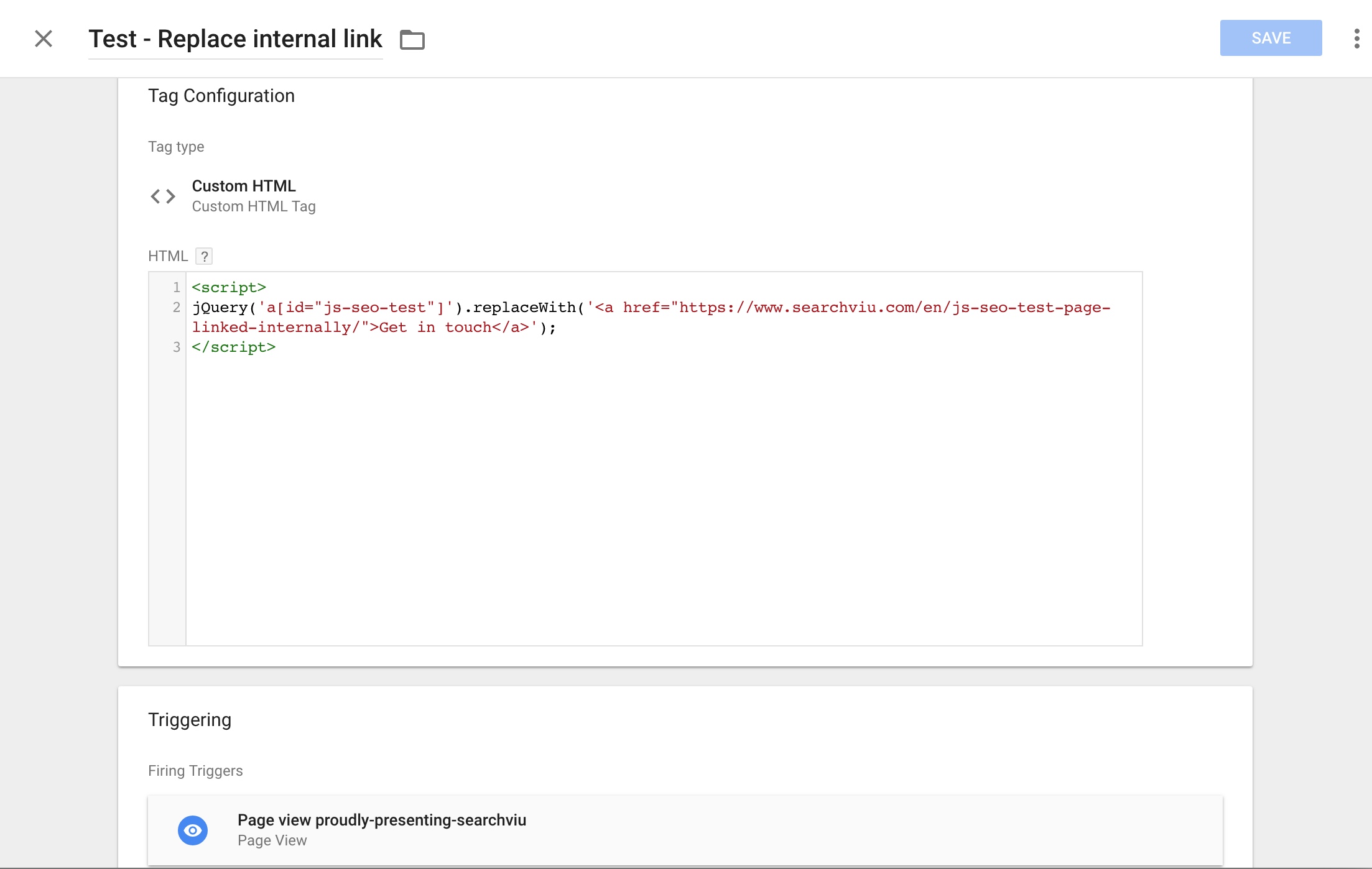
Task: Select the Triggering heading
Action: point(189,719)
